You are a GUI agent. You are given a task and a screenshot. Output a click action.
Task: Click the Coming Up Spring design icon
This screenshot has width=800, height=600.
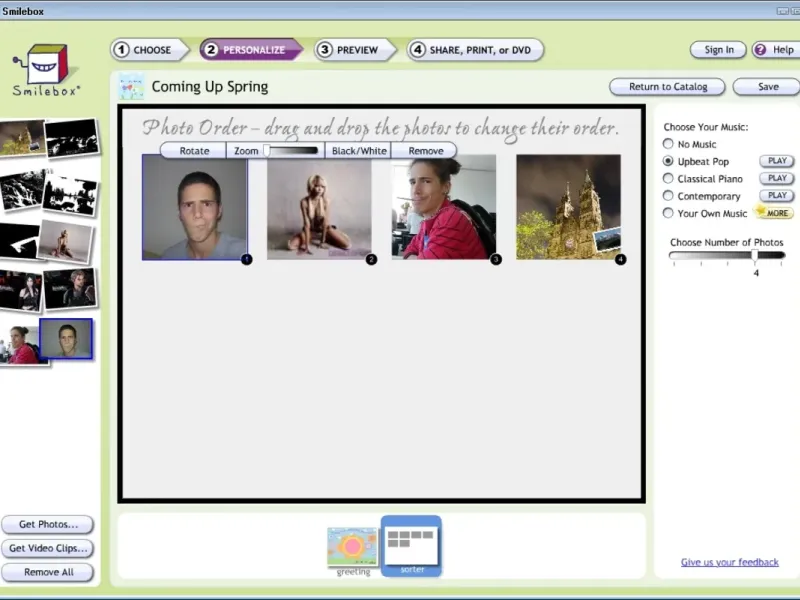click(x=131, y=86)
